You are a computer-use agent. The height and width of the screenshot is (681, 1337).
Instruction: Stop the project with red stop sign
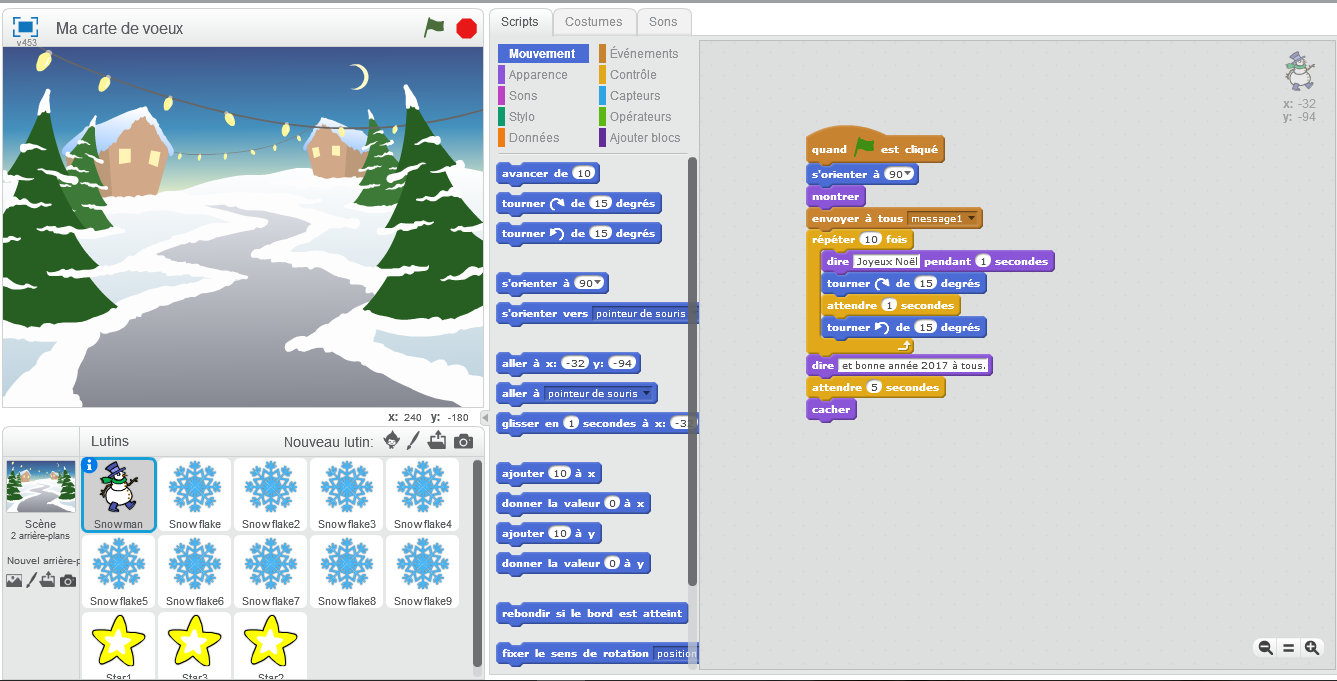click(466, 28)
